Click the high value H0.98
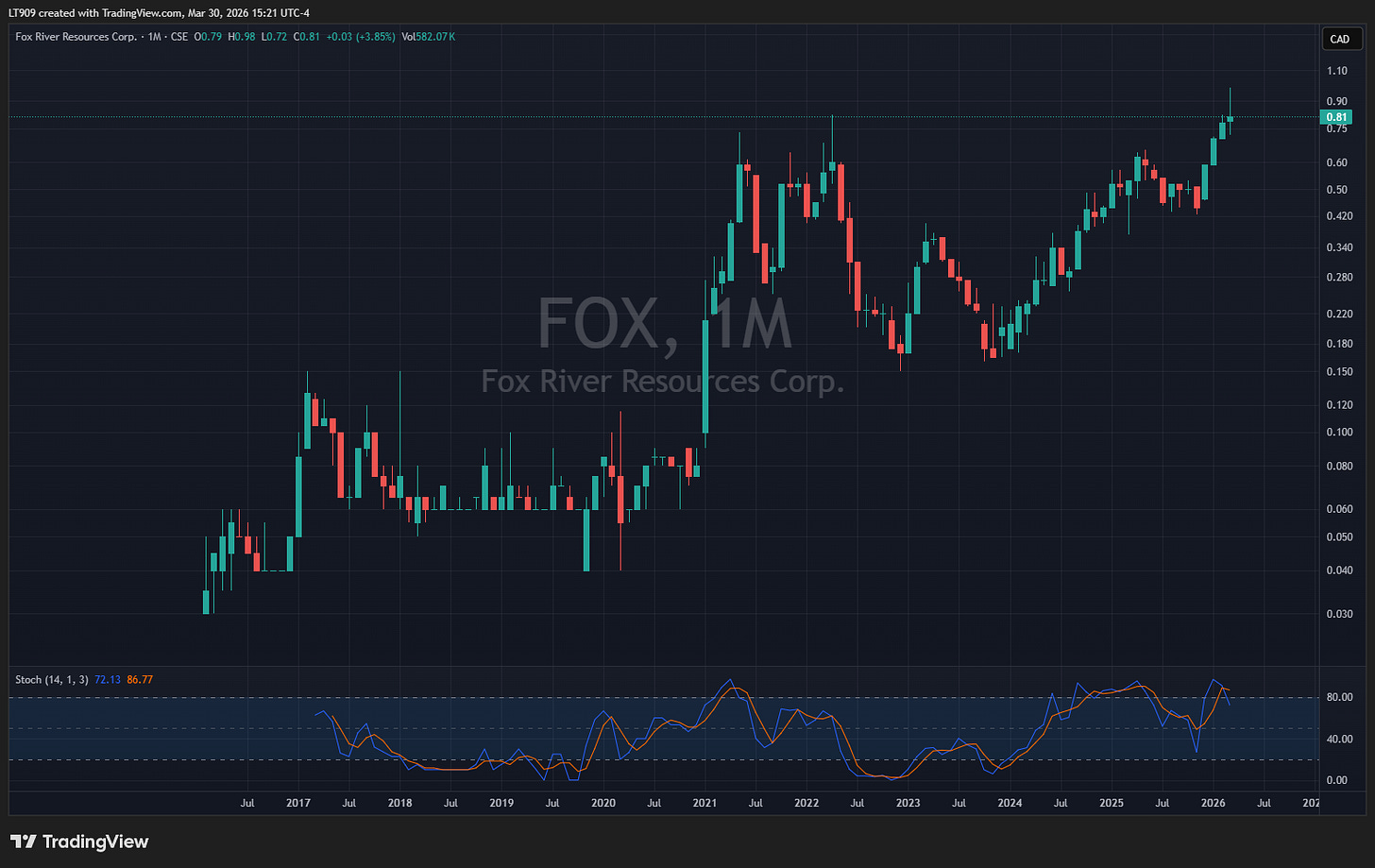 click(x=242, y=37)
